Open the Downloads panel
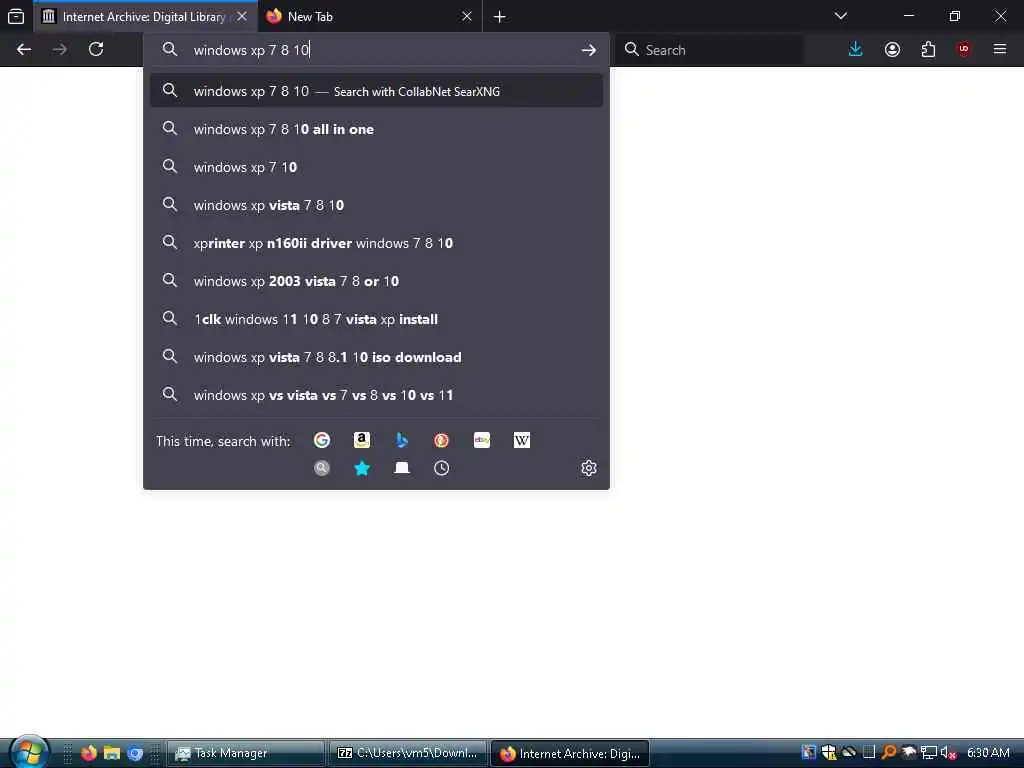The height and width of the screenshot is (768, 1024). click(x=856, y=50)
